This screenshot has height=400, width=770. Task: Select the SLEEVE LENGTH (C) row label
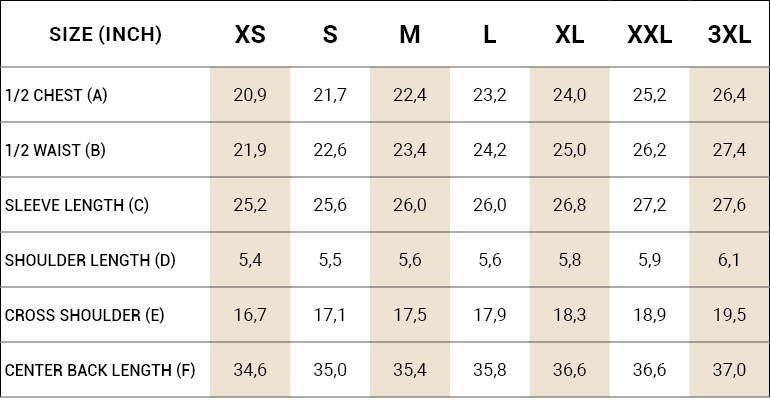(x=77, y=206)
